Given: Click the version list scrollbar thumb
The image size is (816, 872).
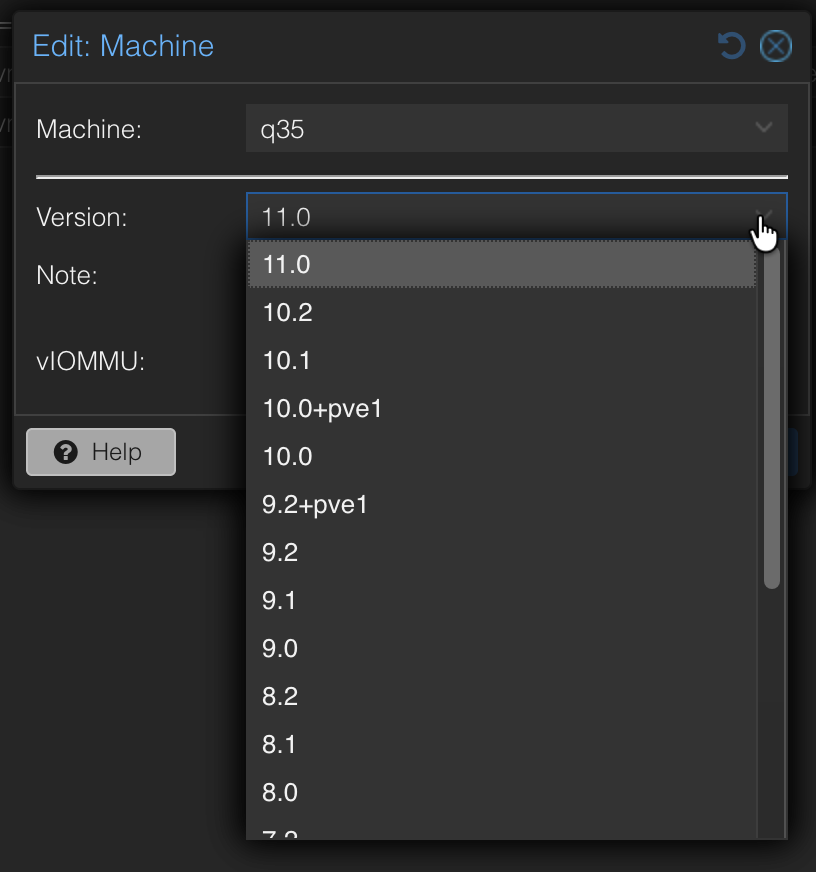Looking at the screenshot, I should tap(772, 417).
